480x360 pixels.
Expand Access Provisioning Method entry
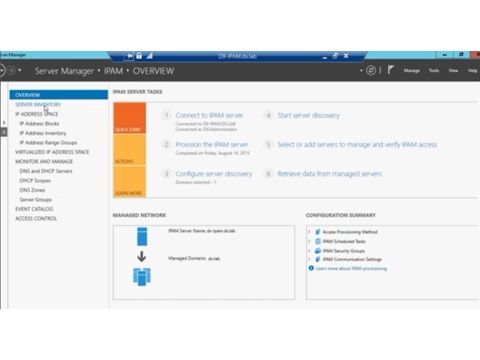click(309, 232)
